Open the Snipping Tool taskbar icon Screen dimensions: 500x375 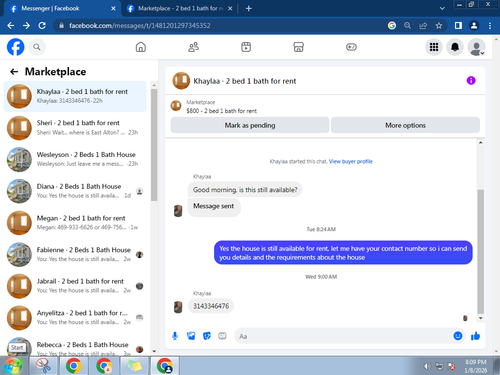tap(43, 366)
